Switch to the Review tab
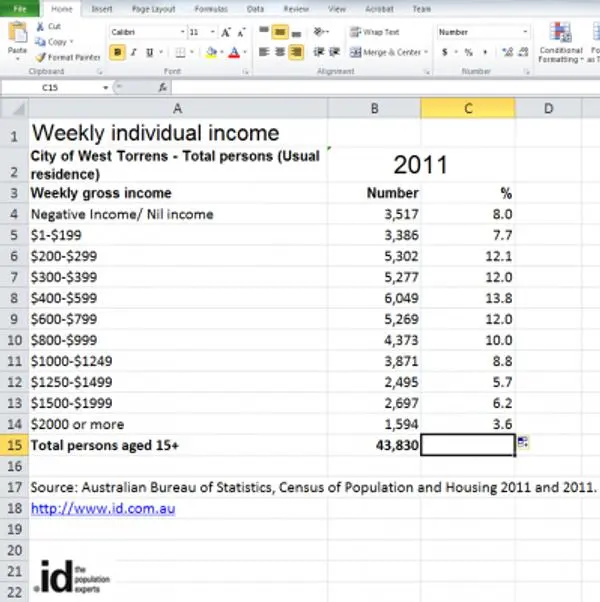 [x=296, y=9]
